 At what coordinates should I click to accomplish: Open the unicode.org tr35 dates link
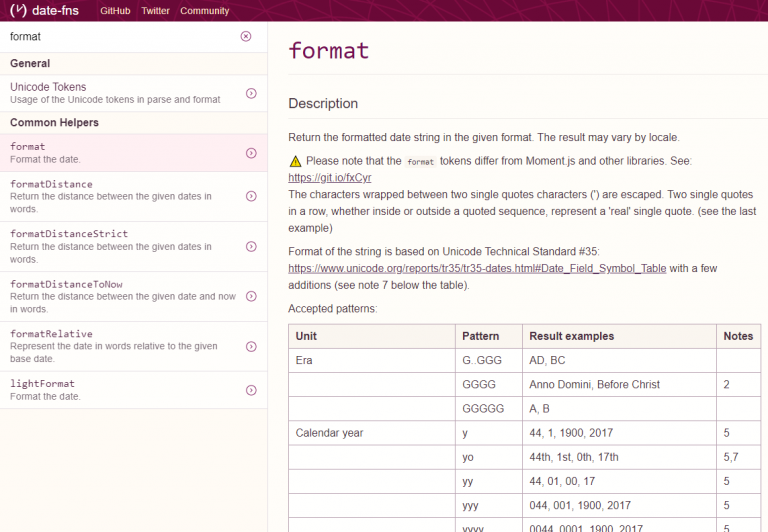pos(477,268)
